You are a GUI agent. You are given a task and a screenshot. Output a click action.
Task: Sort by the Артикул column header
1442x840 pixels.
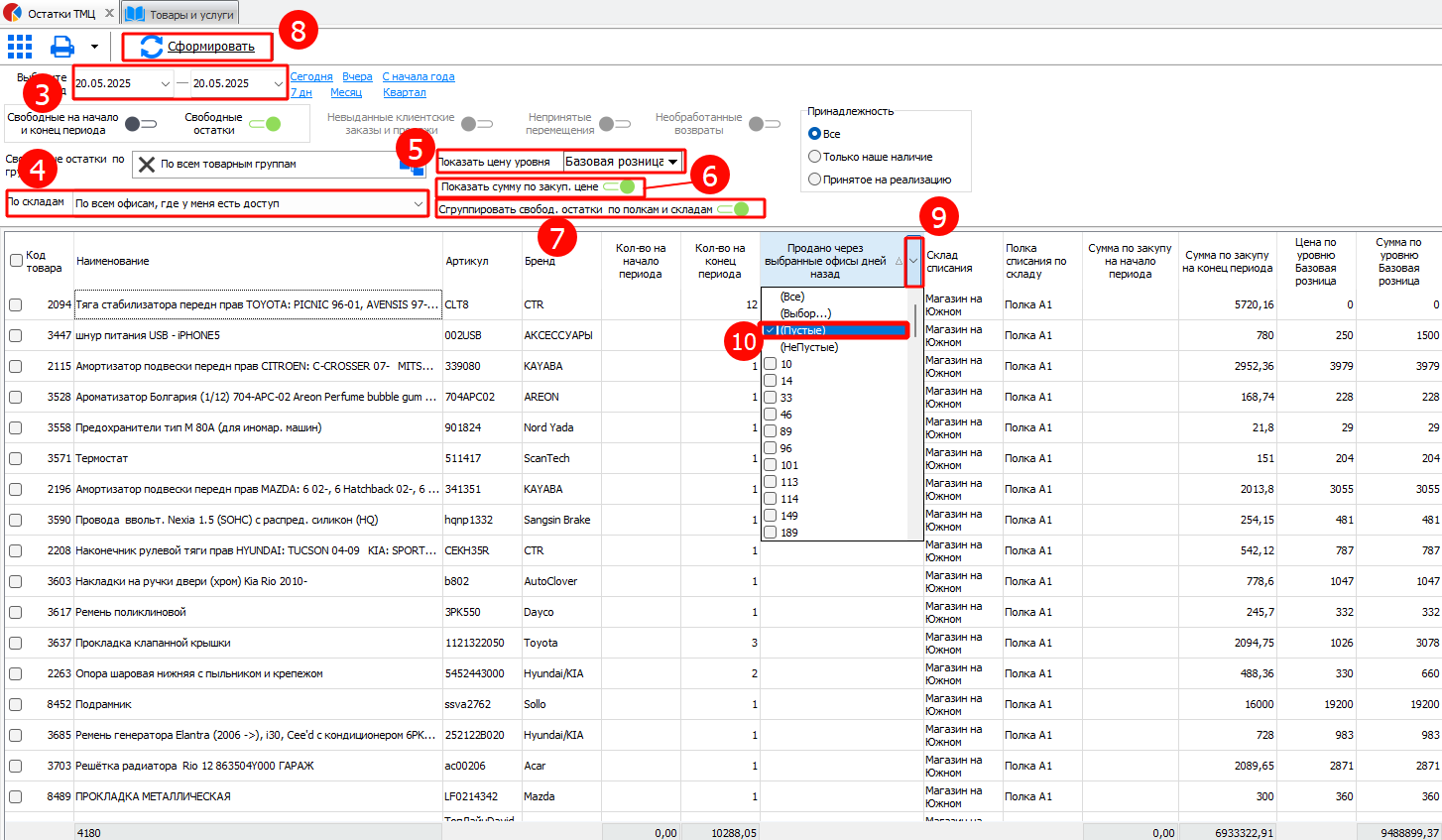point(482,261)
